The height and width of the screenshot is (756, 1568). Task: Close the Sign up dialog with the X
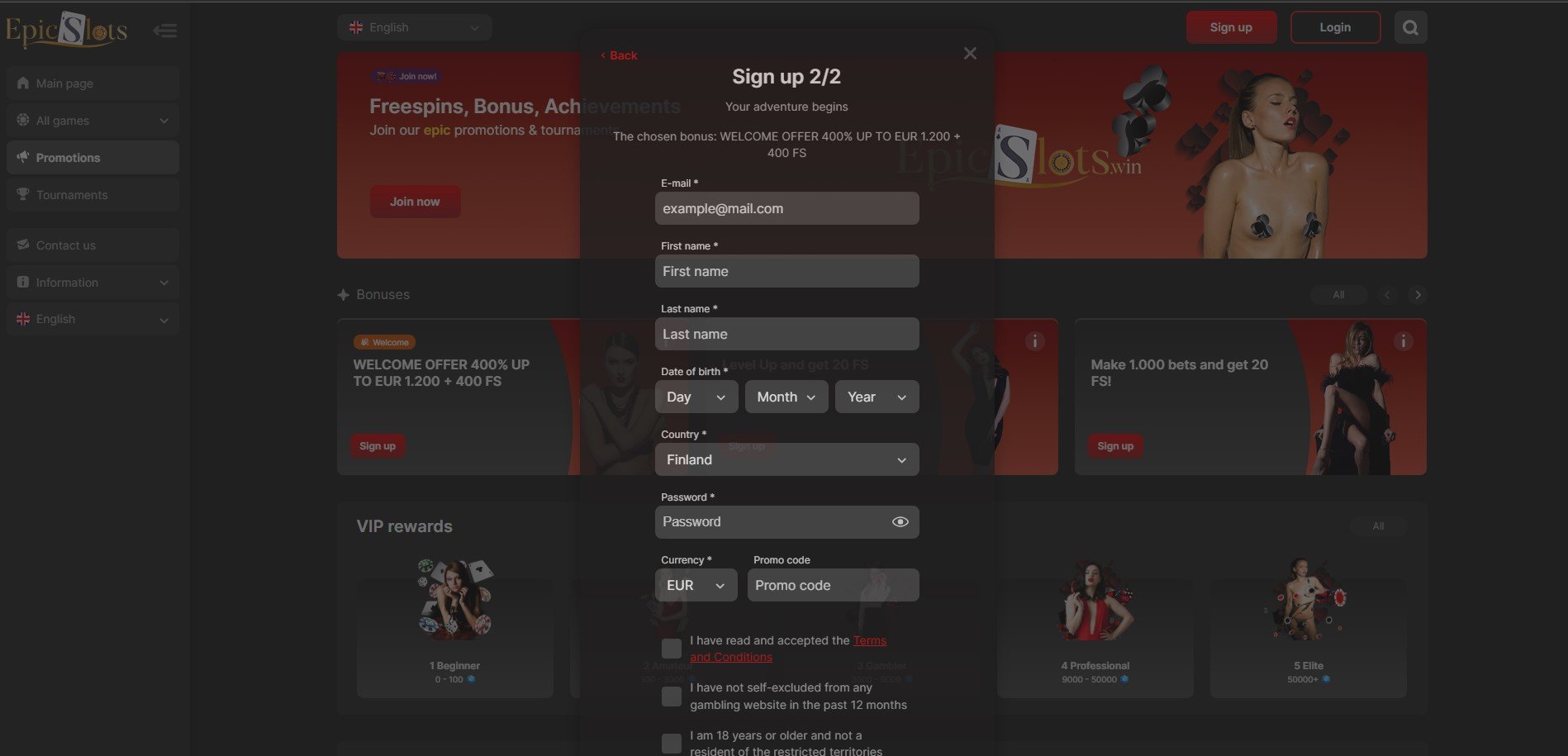point(970,54)
